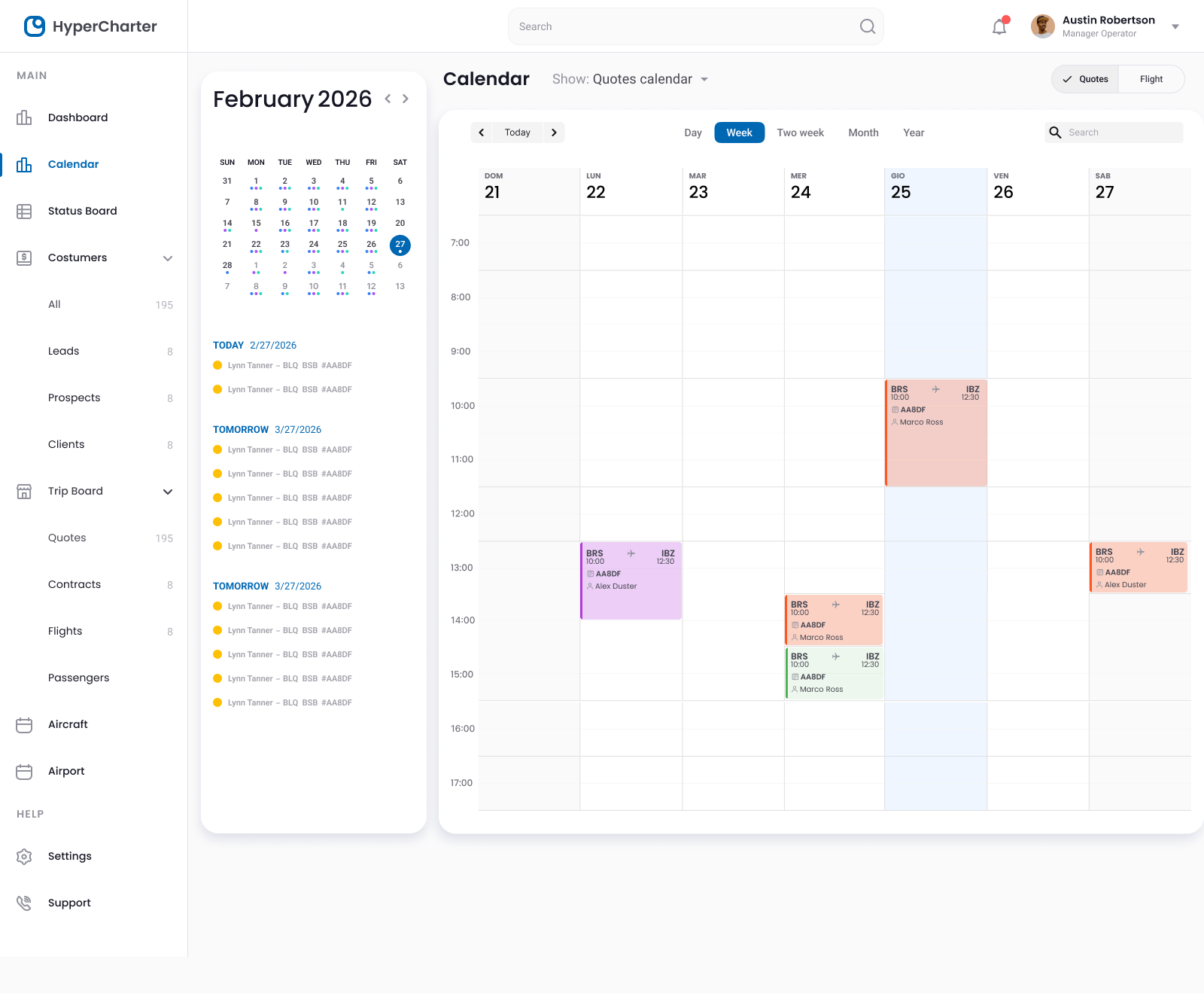Click Austin Robertson's profile avatar
Viewport: 1204px width, 993px height.
click(x=1042, y=26)
